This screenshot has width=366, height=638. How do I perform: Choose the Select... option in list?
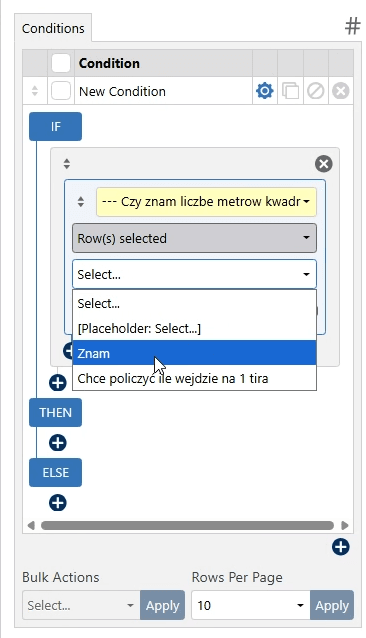pos(194,304)
